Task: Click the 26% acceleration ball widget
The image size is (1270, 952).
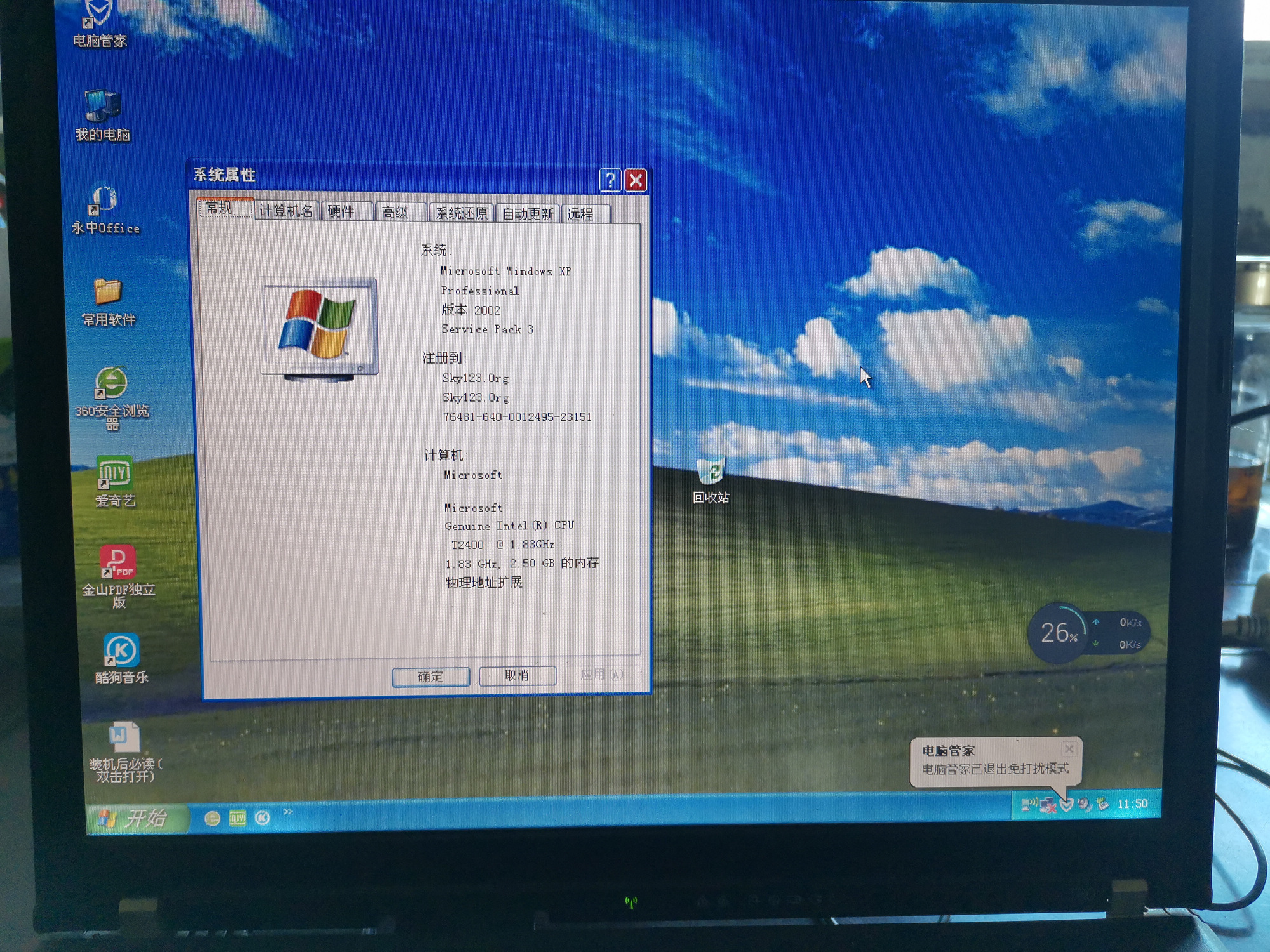Action: pyautogui.click(x=1058, y=631)
